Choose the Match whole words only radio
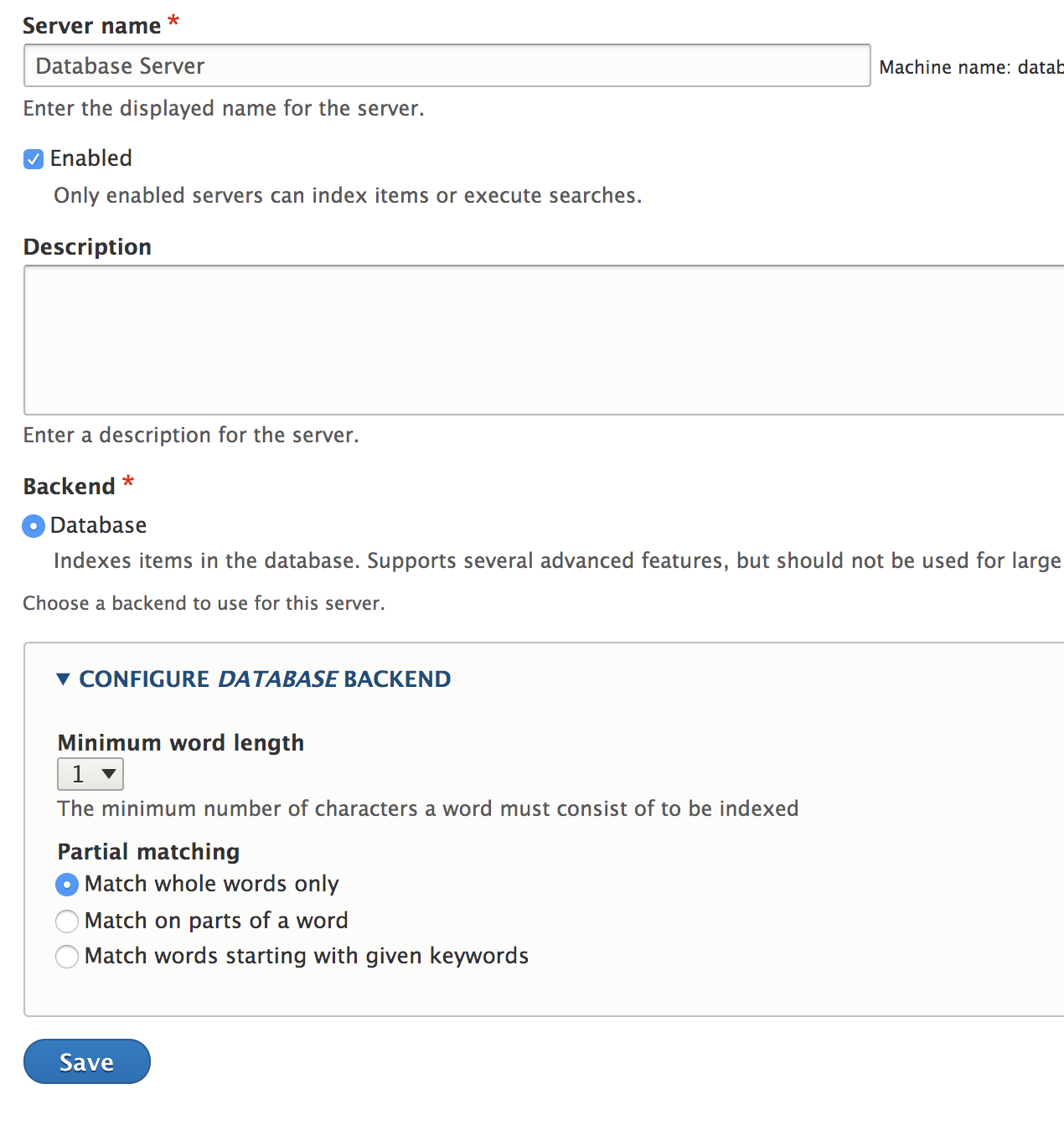 pyautogui.click(x=67, y=885)
